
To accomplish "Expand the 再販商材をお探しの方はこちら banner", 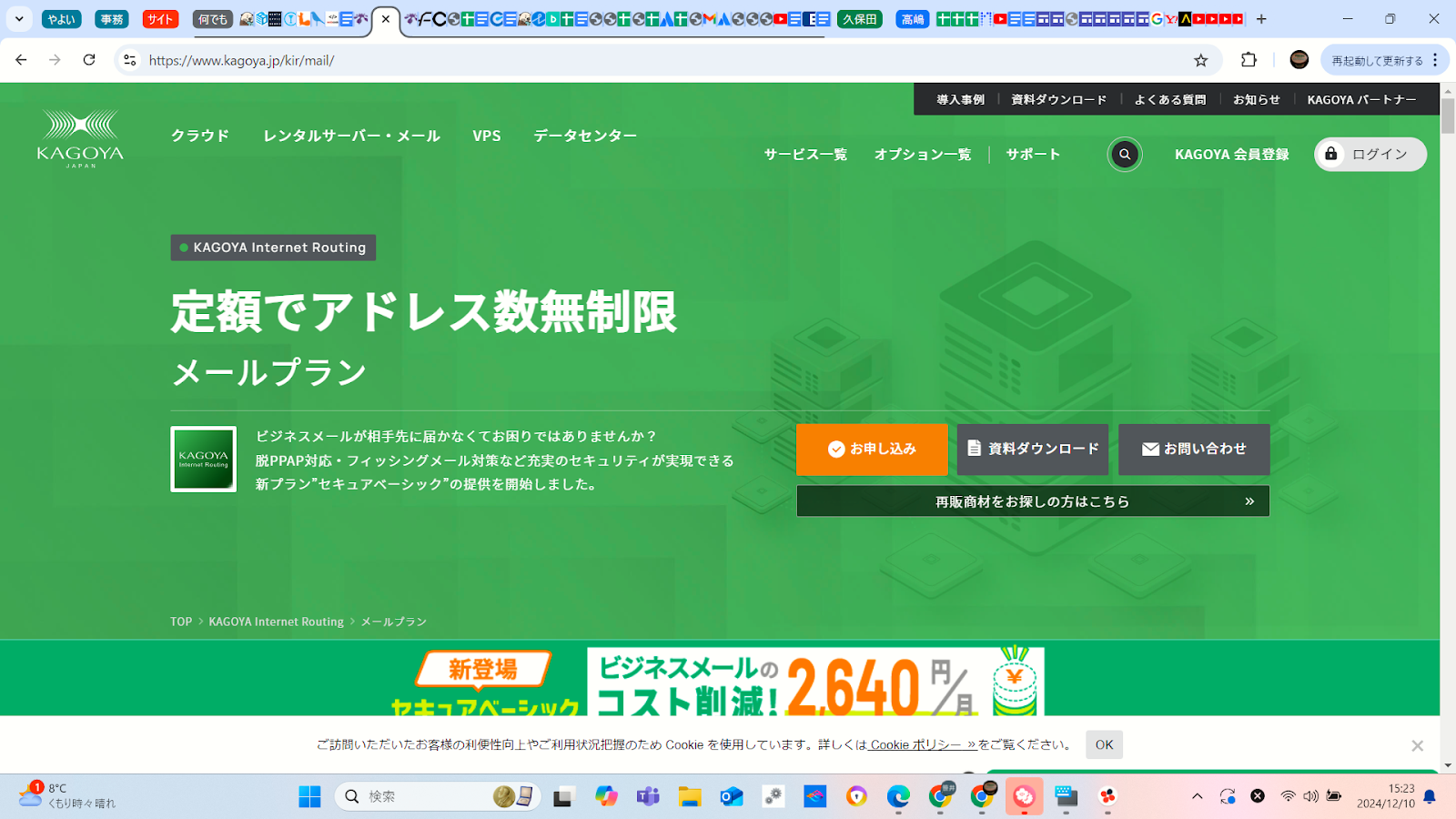I will tap(1033, 501).
